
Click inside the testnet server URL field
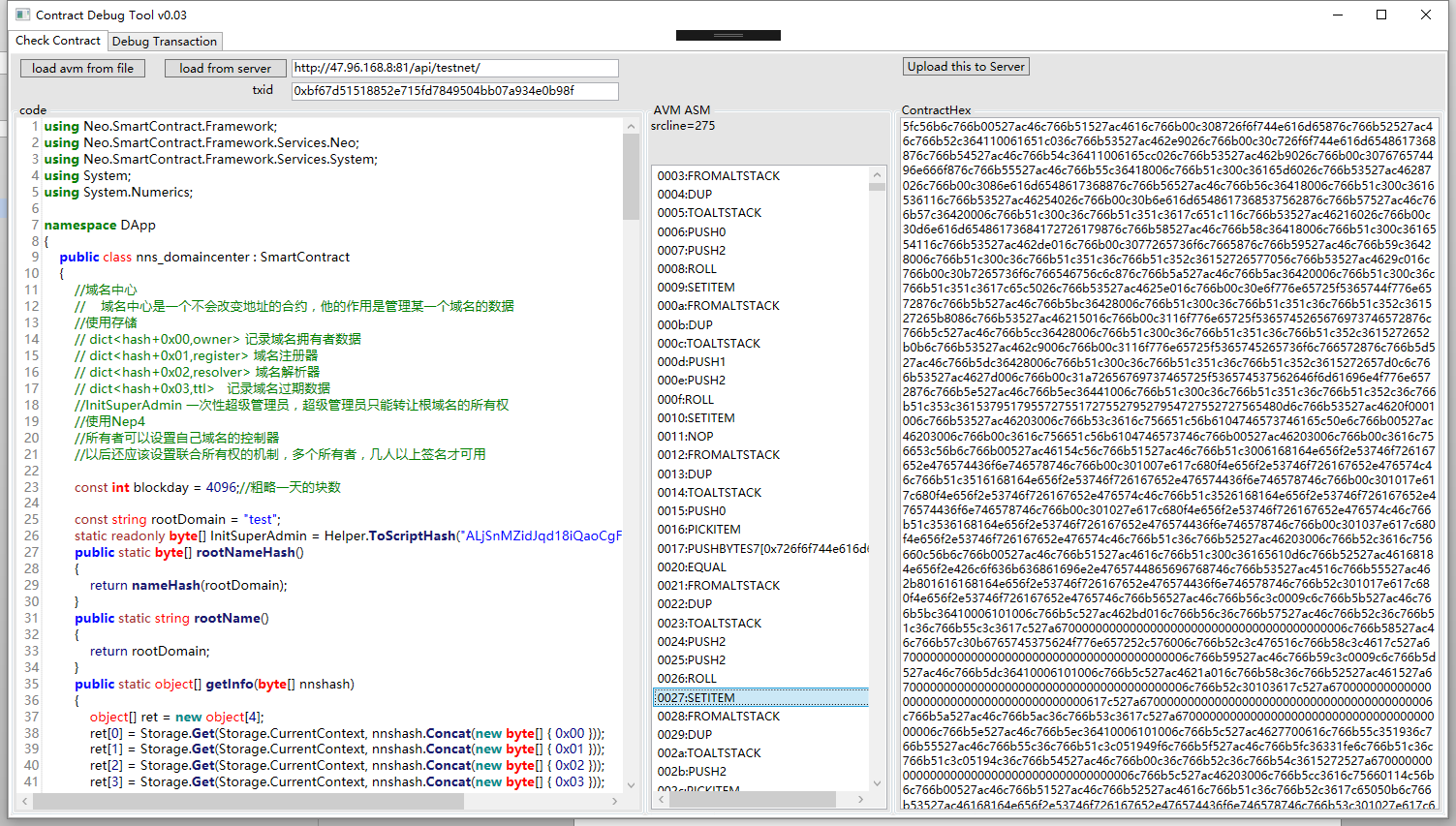point(455,68)
